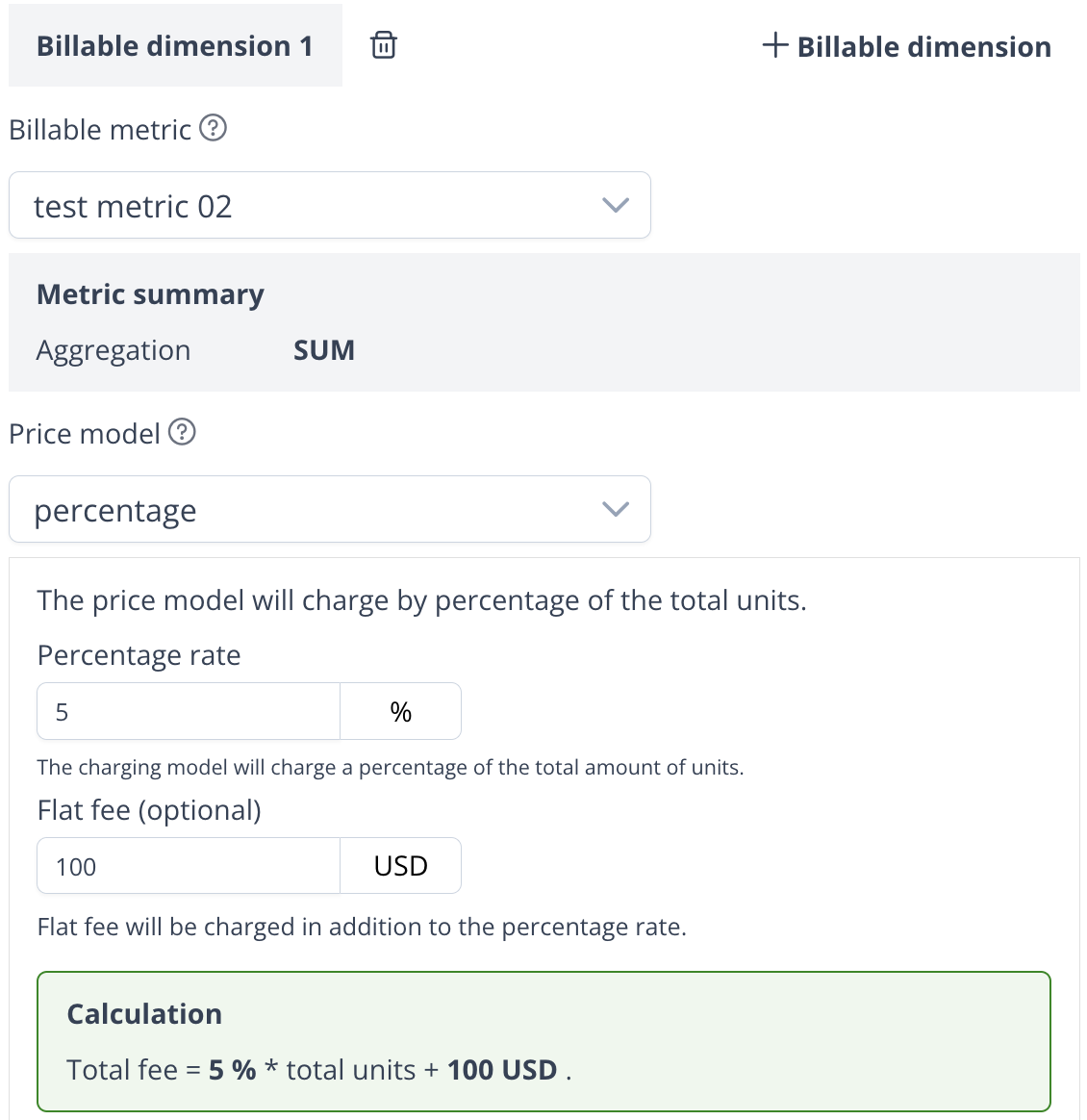The image size is (1087, 1120).
Task: Click the USD currency box
Action: coord(401,866)
